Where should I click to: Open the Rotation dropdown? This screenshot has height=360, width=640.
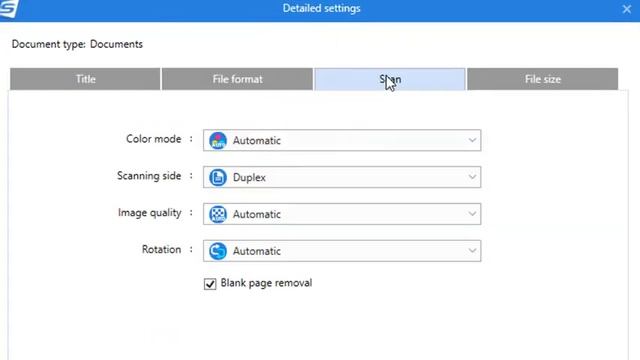(342, 251)
